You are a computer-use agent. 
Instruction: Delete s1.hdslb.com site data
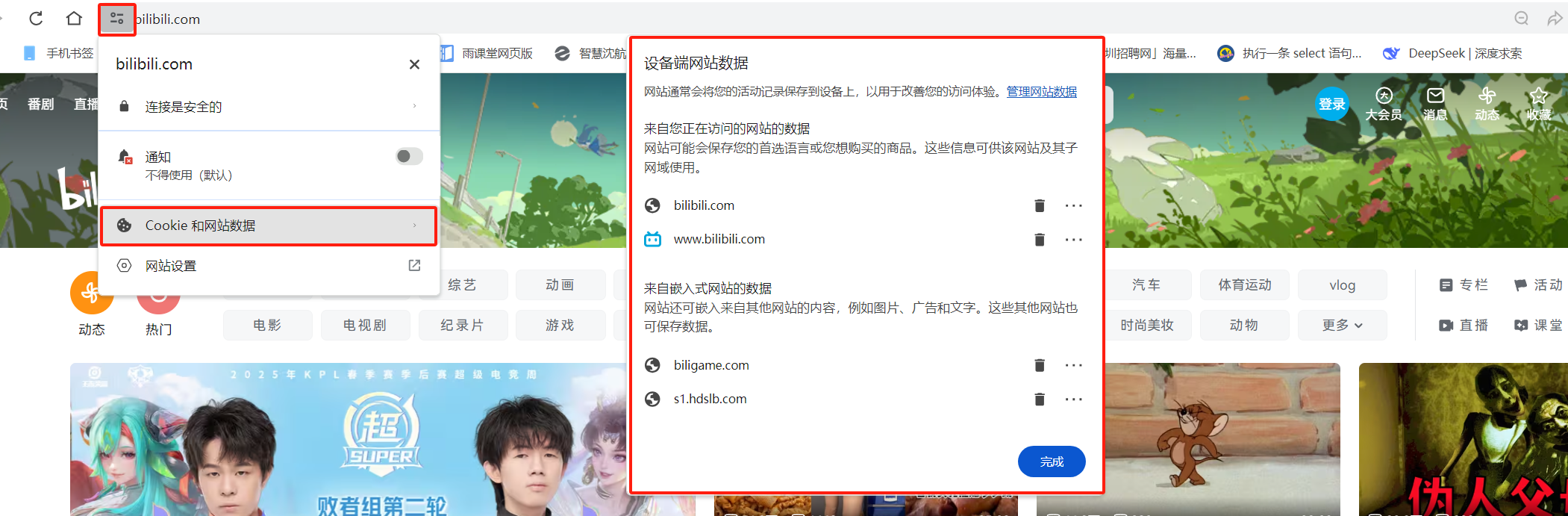click(1039, 399)
